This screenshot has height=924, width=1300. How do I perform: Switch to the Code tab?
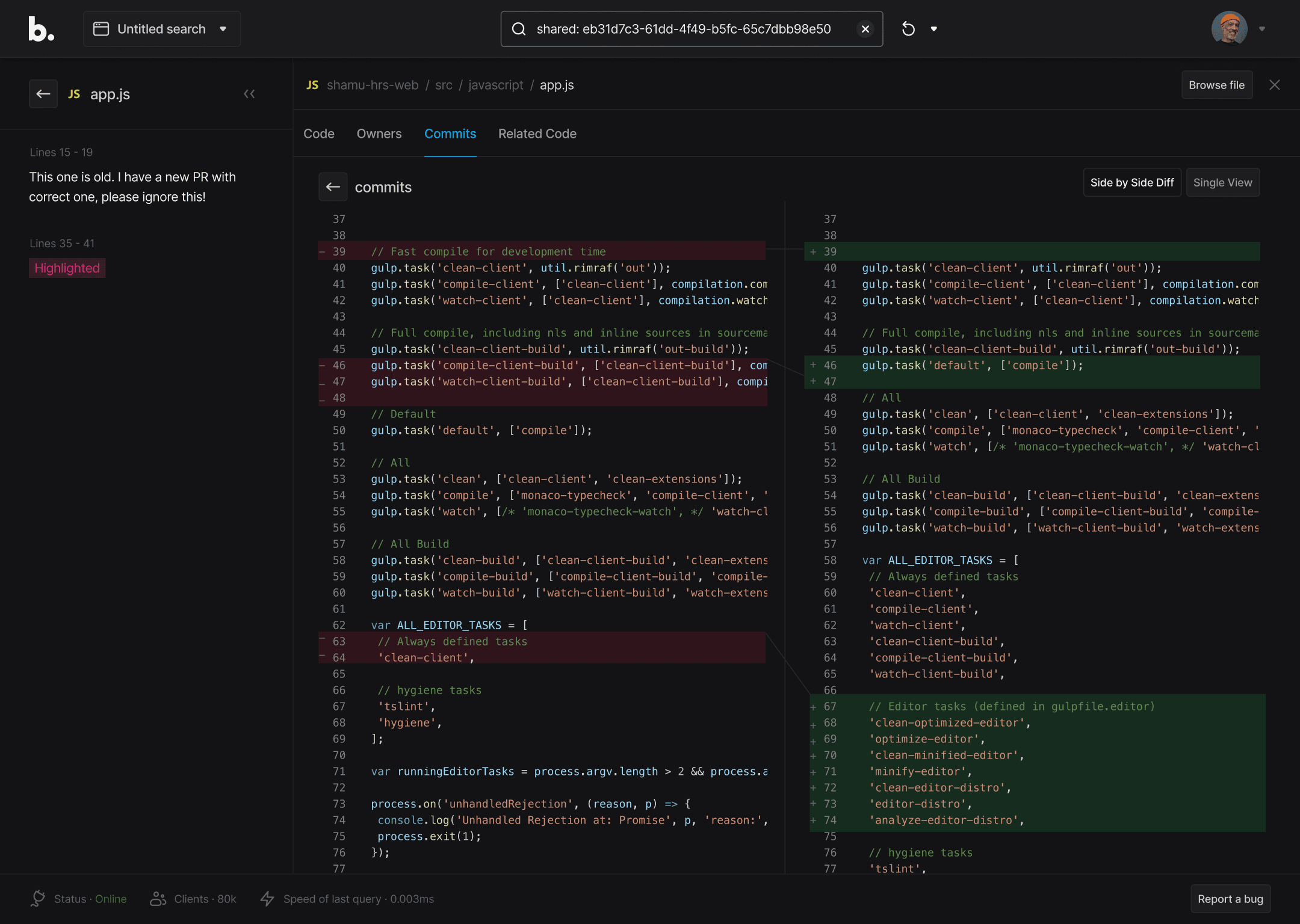click(319, 134)
